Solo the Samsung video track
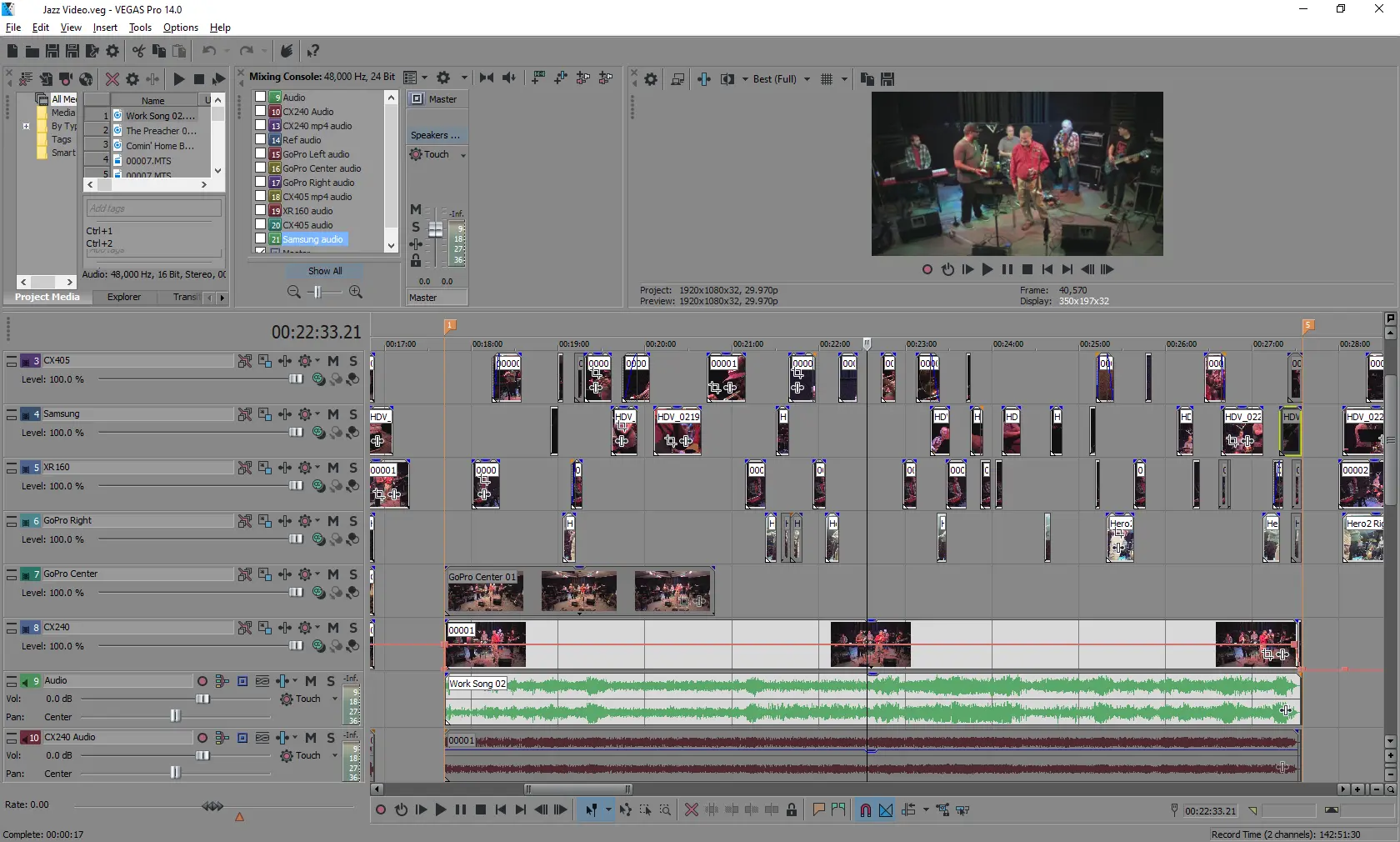 coord(353,414)
